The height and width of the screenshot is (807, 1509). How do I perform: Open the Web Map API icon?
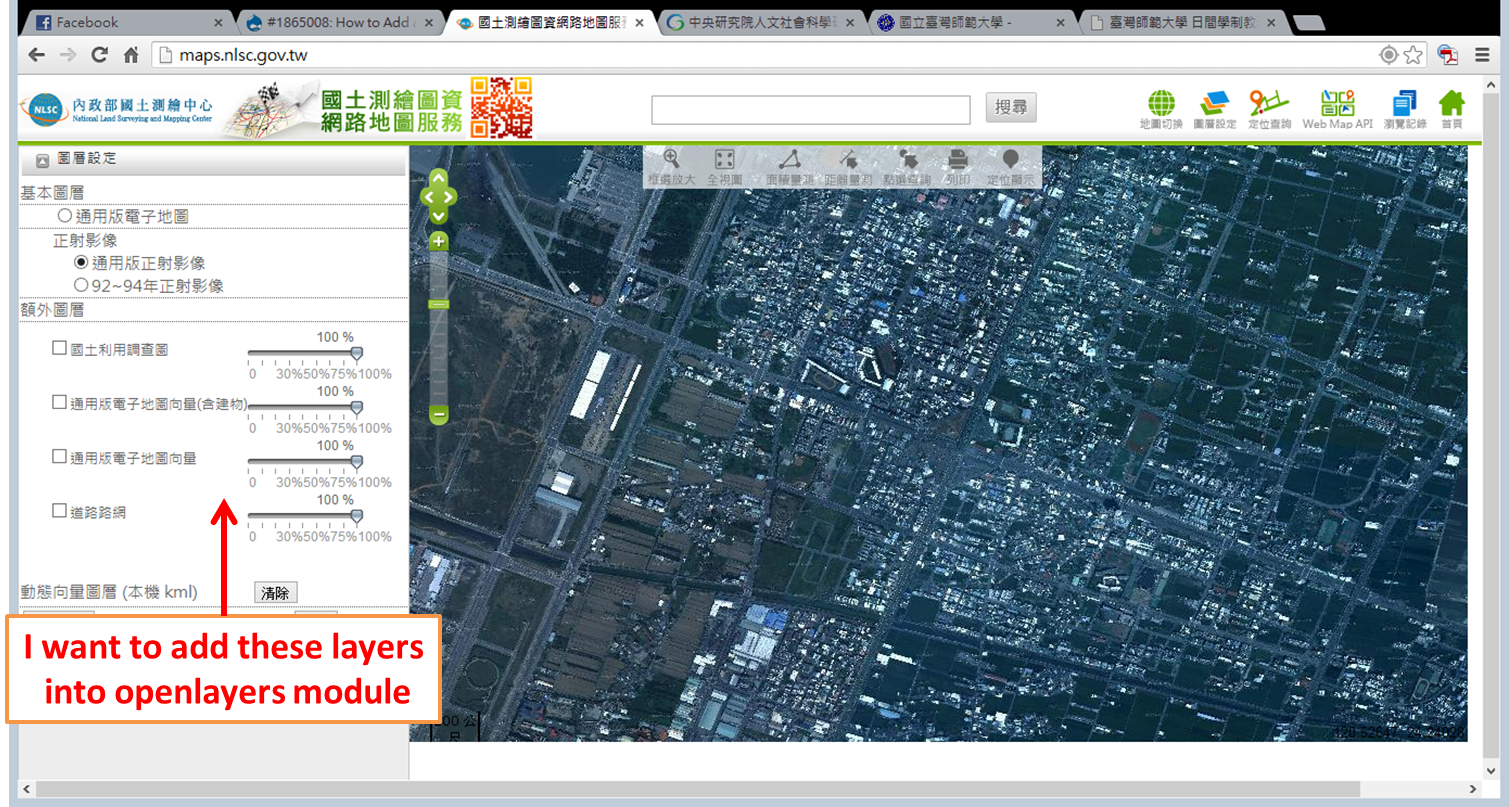1337,109
